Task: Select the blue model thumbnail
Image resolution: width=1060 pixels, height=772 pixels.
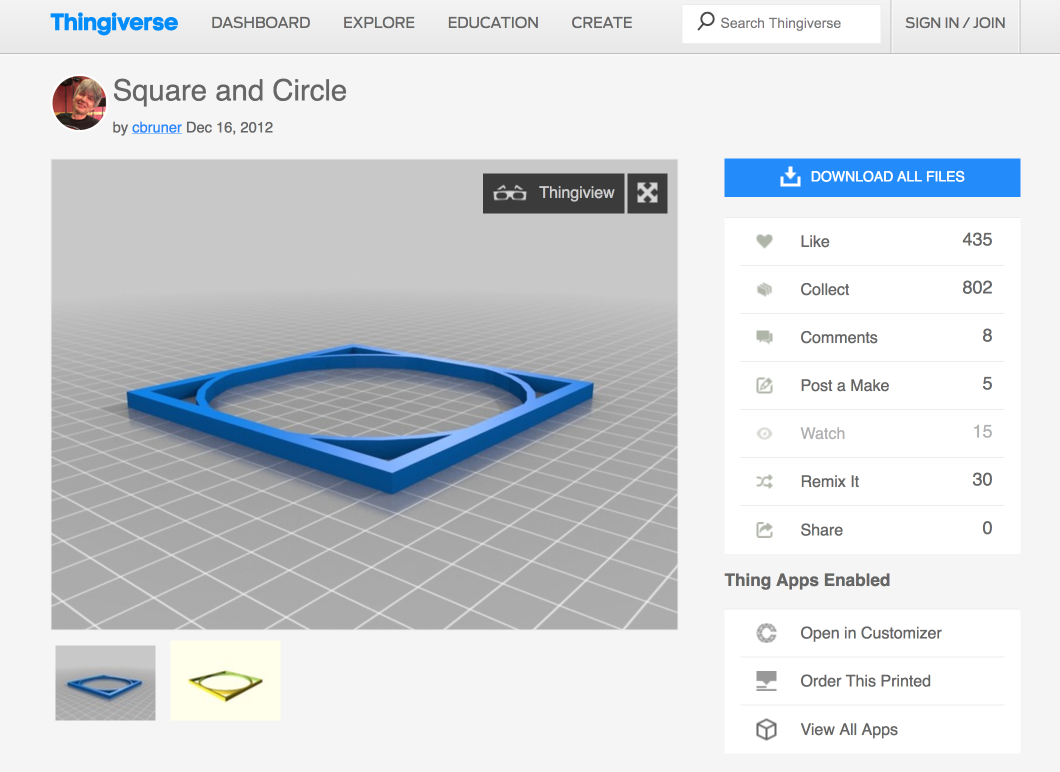Action: tap(105, 683)
